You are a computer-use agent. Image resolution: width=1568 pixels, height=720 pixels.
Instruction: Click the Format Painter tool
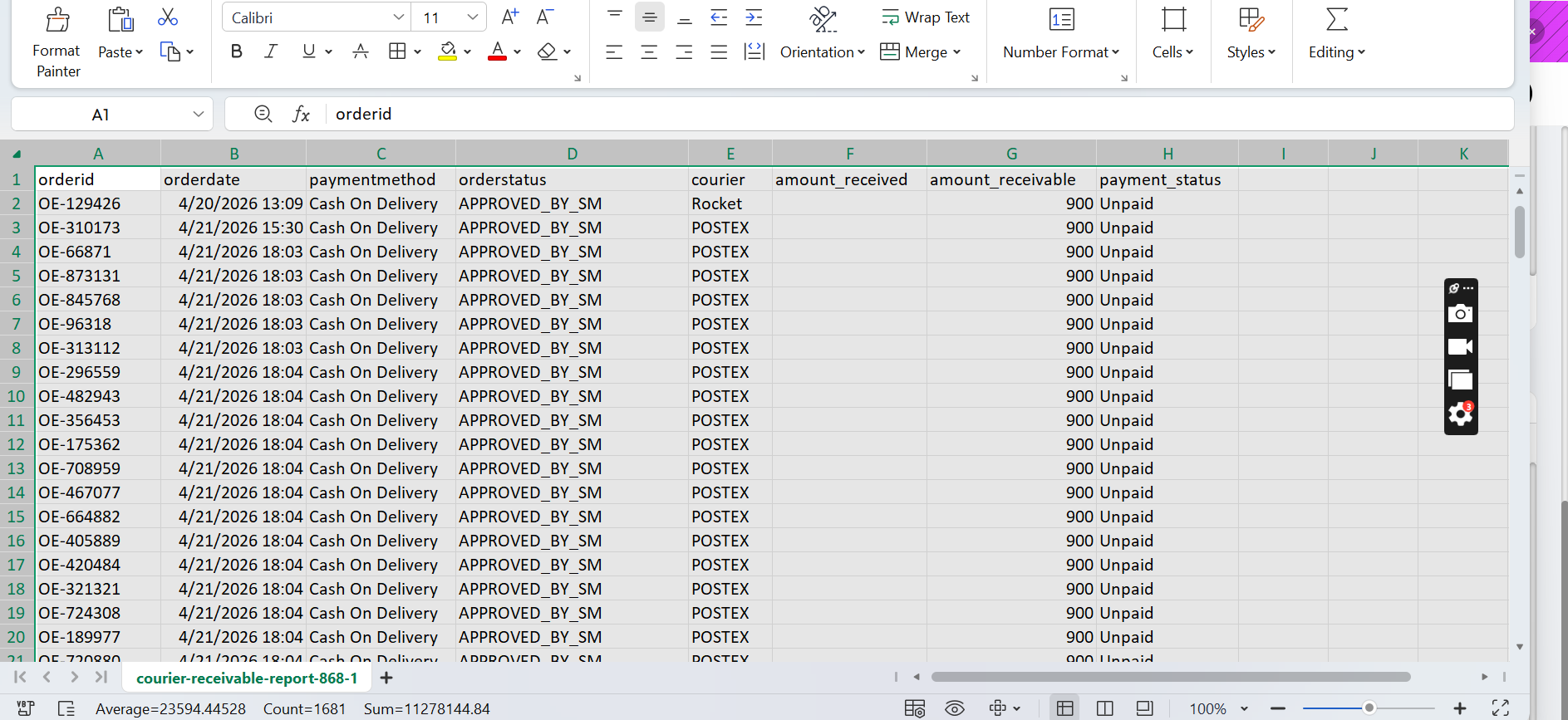(x=57, y=42)
